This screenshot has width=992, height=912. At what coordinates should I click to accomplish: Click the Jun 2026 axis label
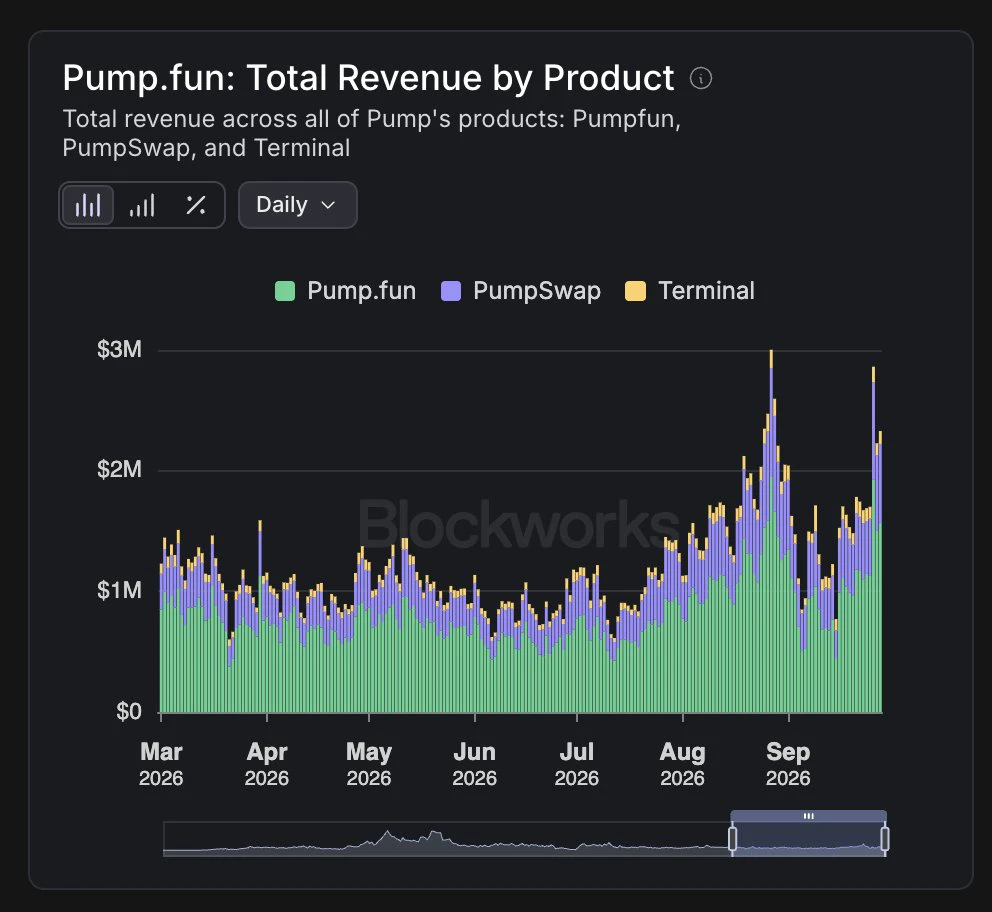(x=474, y=764)
